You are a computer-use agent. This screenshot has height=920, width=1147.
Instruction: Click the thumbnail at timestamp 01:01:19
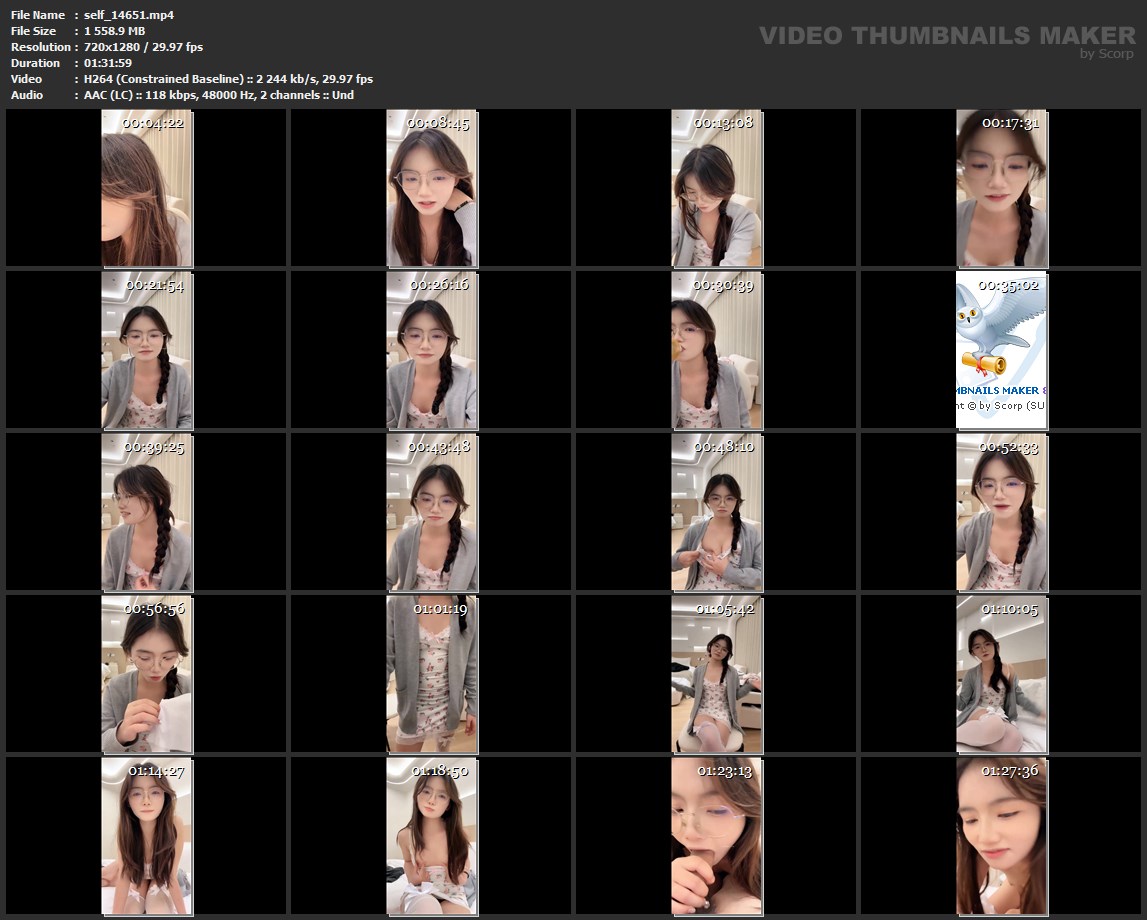(x=432, y=674)
